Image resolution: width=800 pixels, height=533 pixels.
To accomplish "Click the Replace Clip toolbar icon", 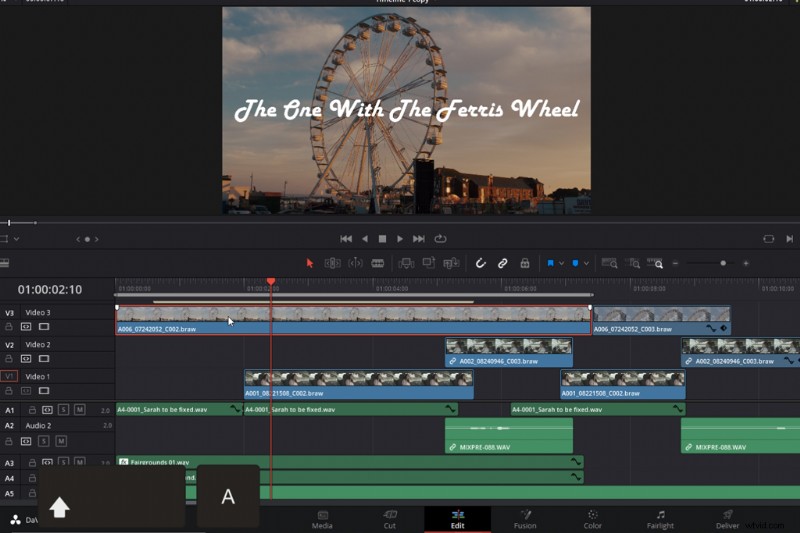I will tap(451, 263).
